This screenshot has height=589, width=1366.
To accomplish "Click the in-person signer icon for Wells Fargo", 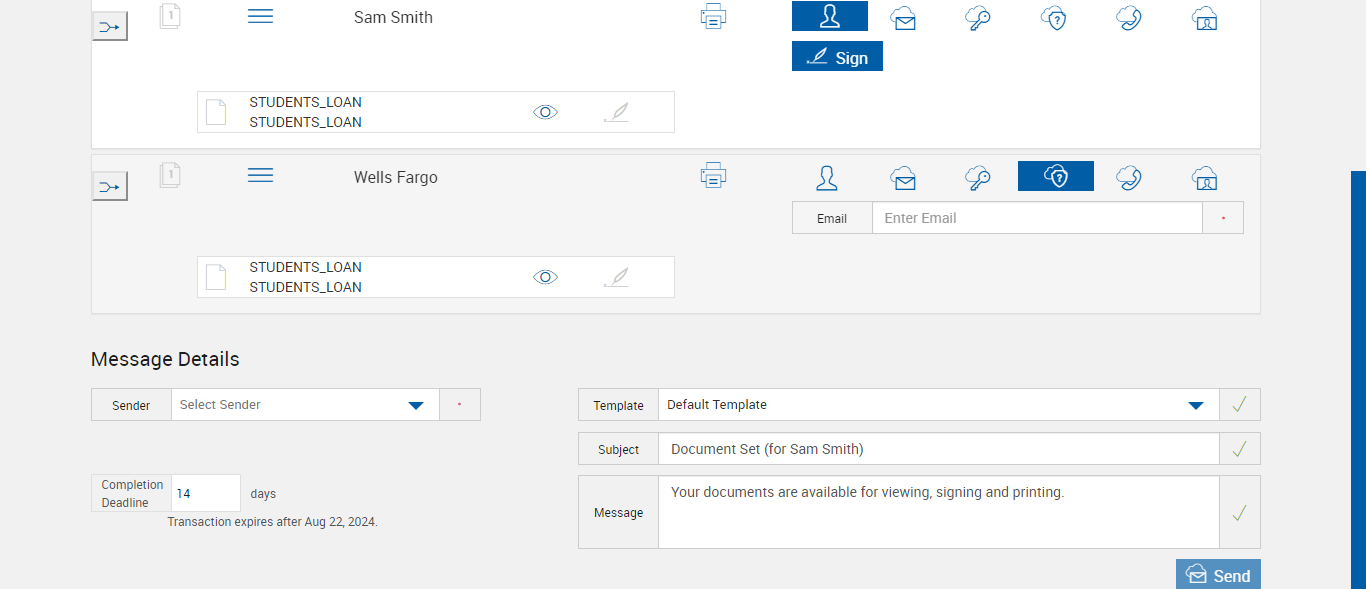I will [x=827, y=178].
